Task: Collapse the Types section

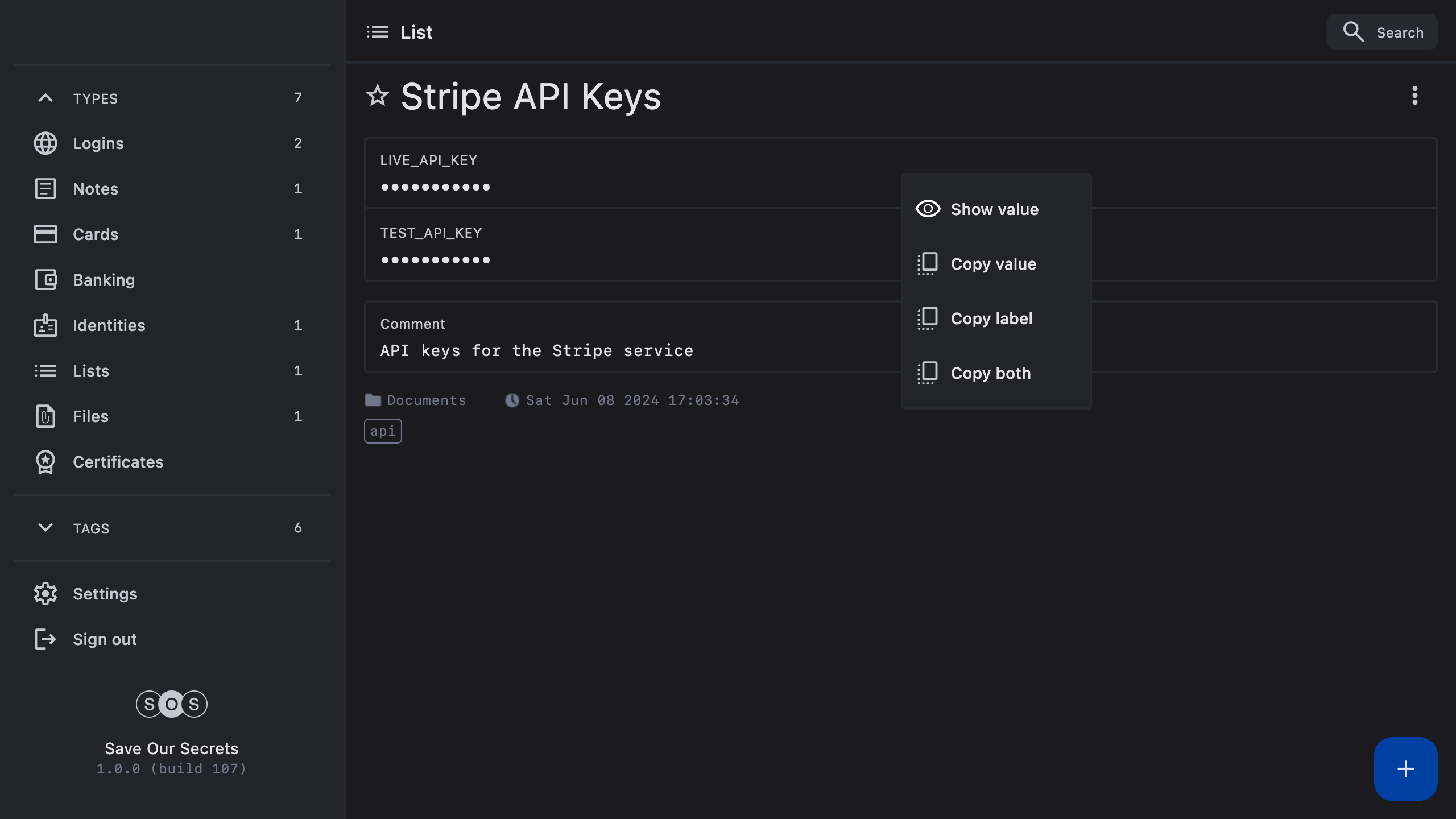Action: click(45, 98)
